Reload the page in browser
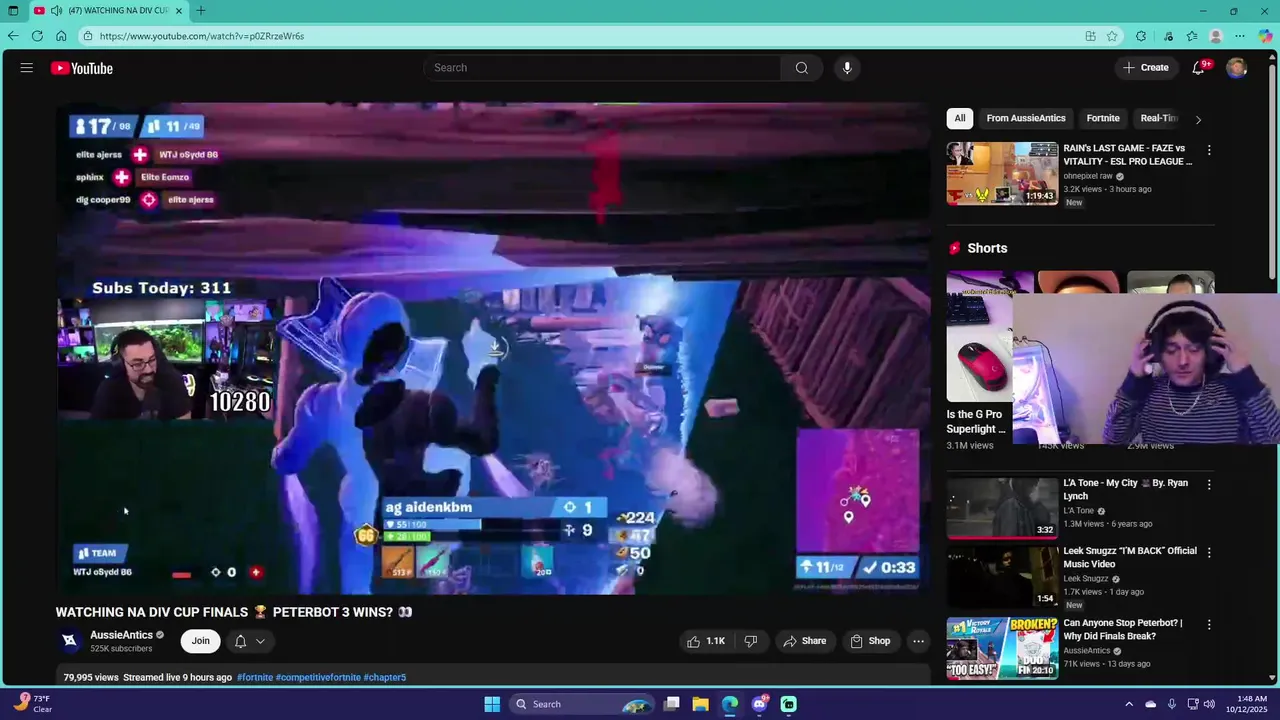Screen dimensions: 1280x720 tap(37, 36)
